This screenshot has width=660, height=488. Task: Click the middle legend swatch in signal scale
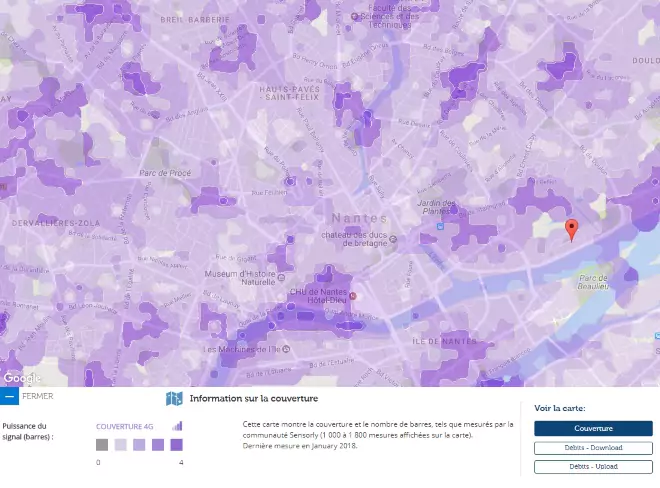click(x=139, y=445)
